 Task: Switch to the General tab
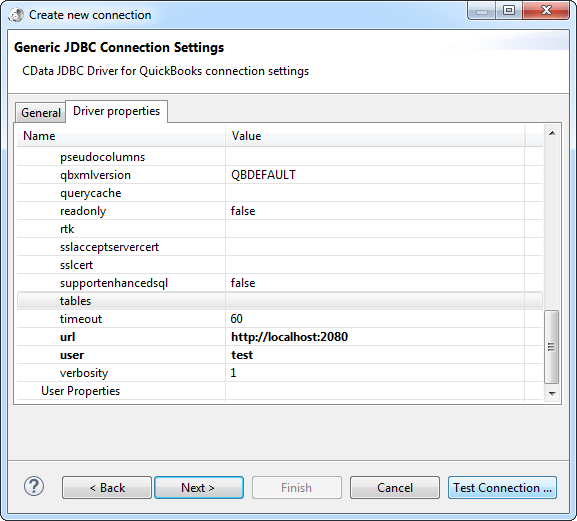click(x=40, y=113)
